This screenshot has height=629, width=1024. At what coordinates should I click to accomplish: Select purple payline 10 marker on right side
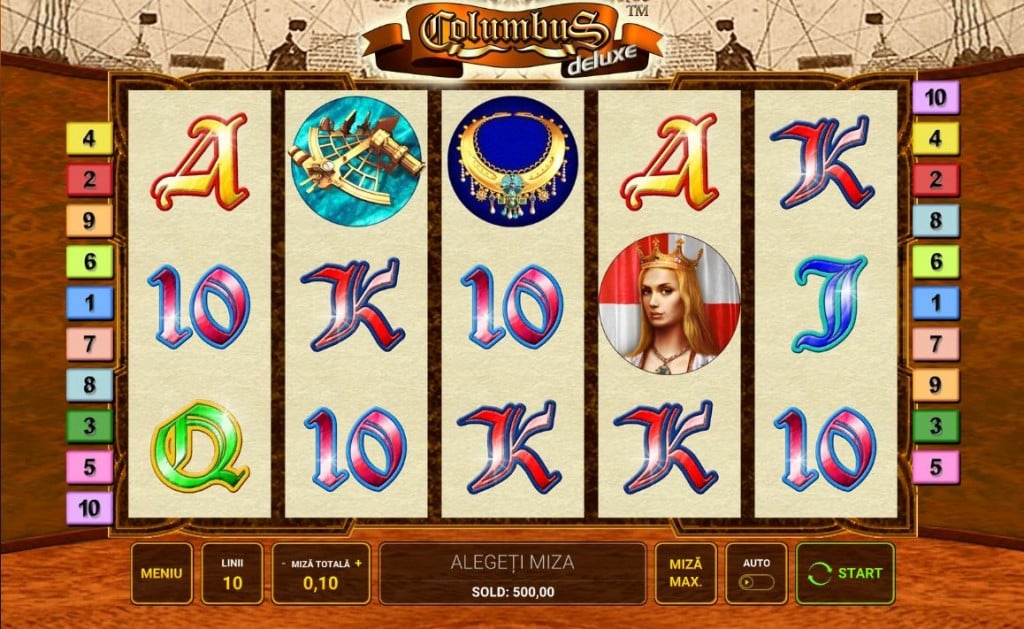[935, 97]
